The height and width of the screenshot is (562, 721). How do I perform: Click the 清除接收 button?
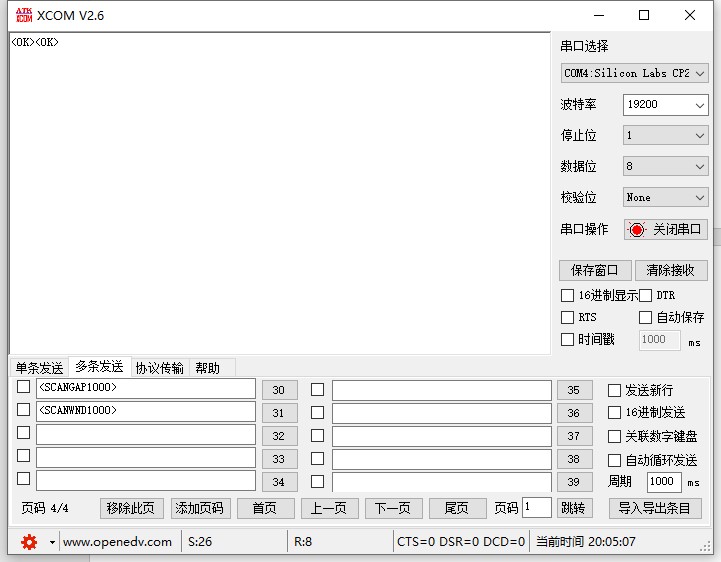click(x=670, y=270)
